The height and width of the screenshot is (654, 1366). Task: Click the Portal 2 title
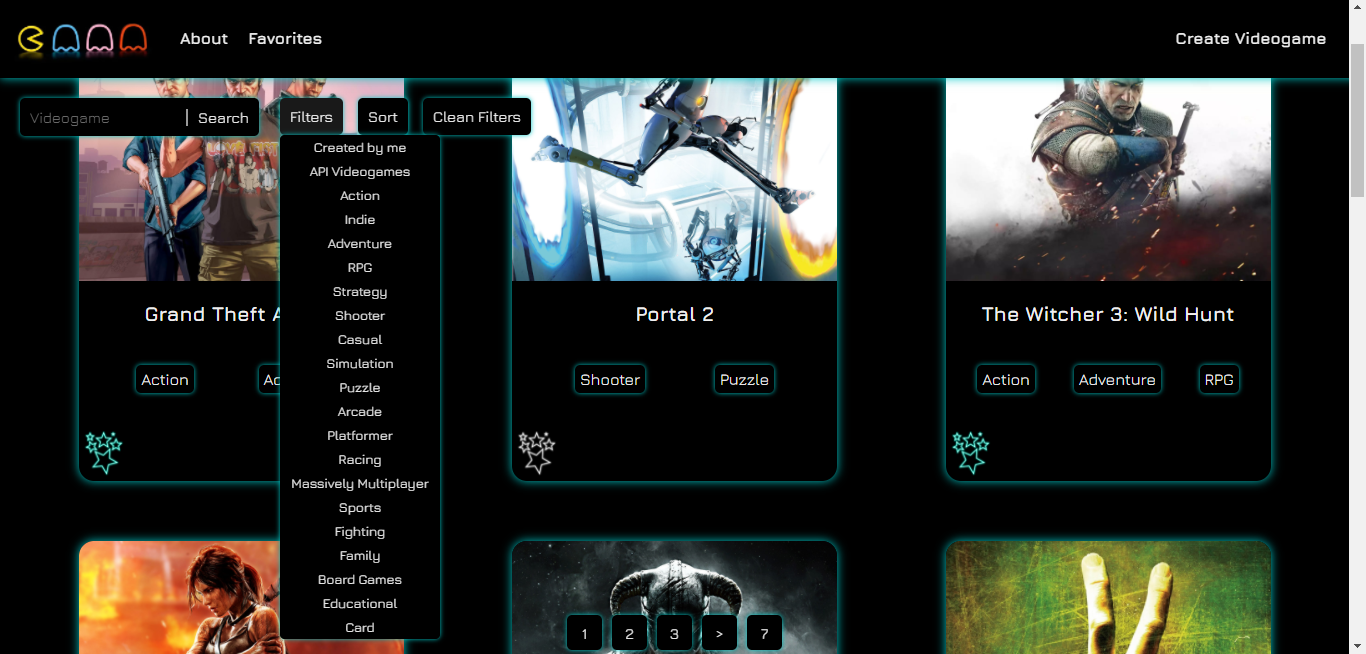click(675, 314)
